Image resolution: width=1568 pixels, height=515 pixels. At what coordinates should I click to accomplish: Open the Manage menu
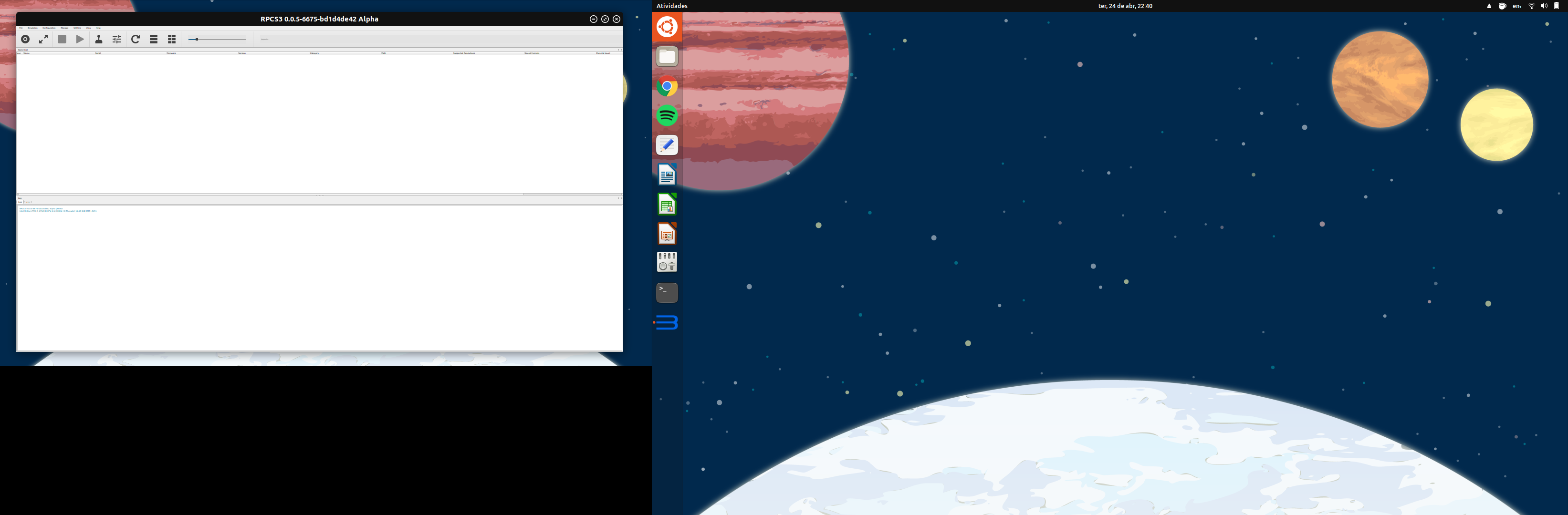64,28
